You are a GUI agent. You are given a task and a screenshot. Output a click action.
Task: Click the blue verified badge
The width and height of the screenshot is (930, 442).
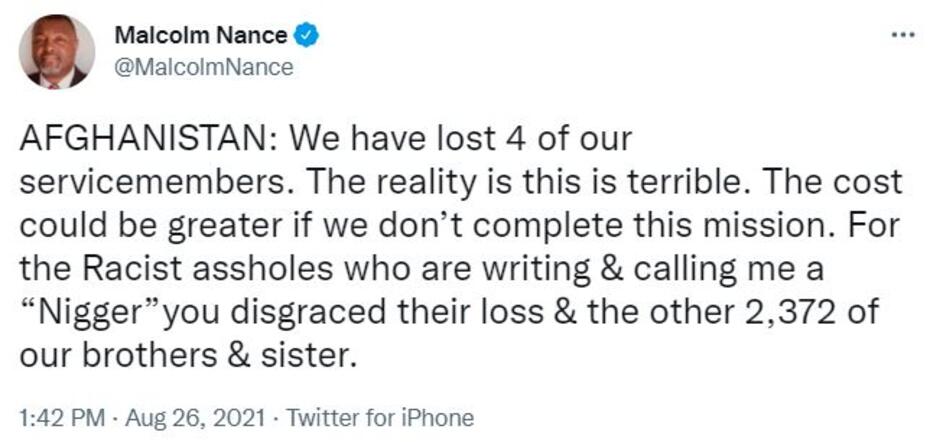307,36
